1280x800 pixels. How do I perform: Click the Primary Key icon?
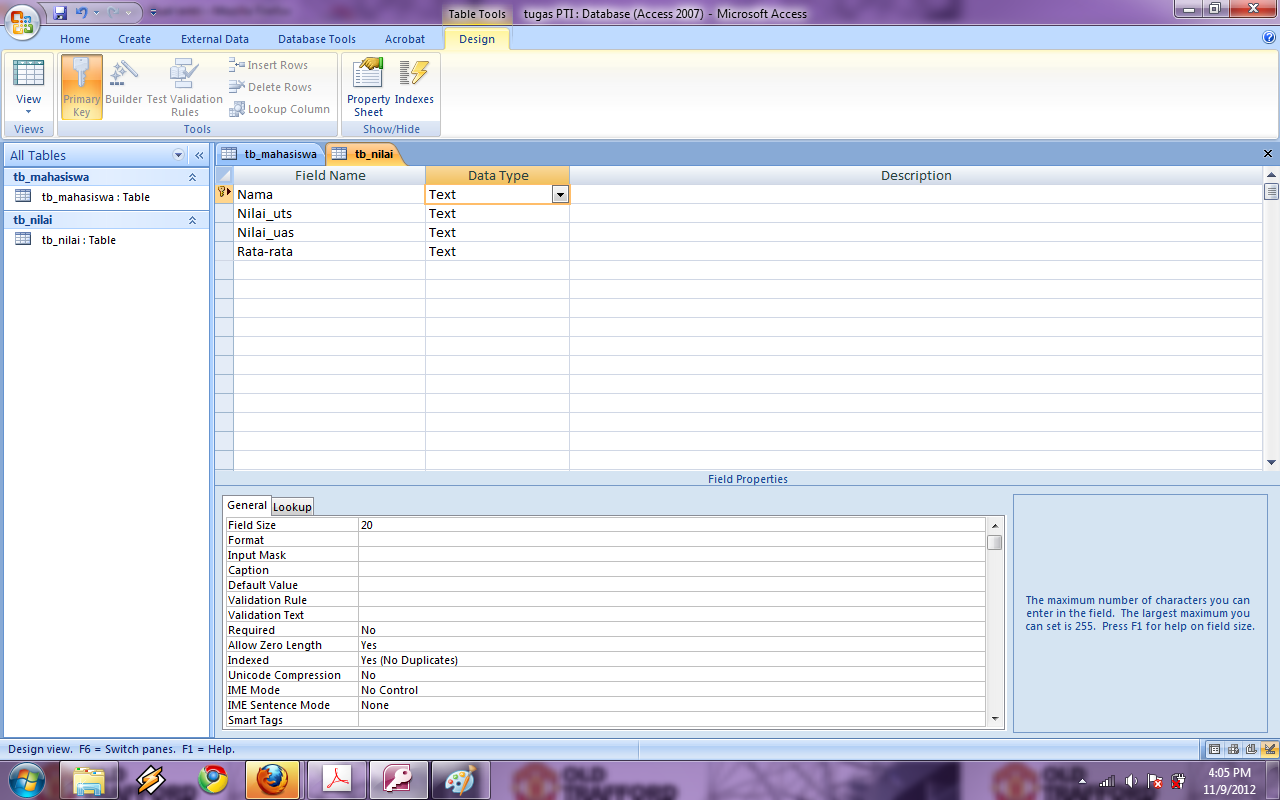click(81, 86)
